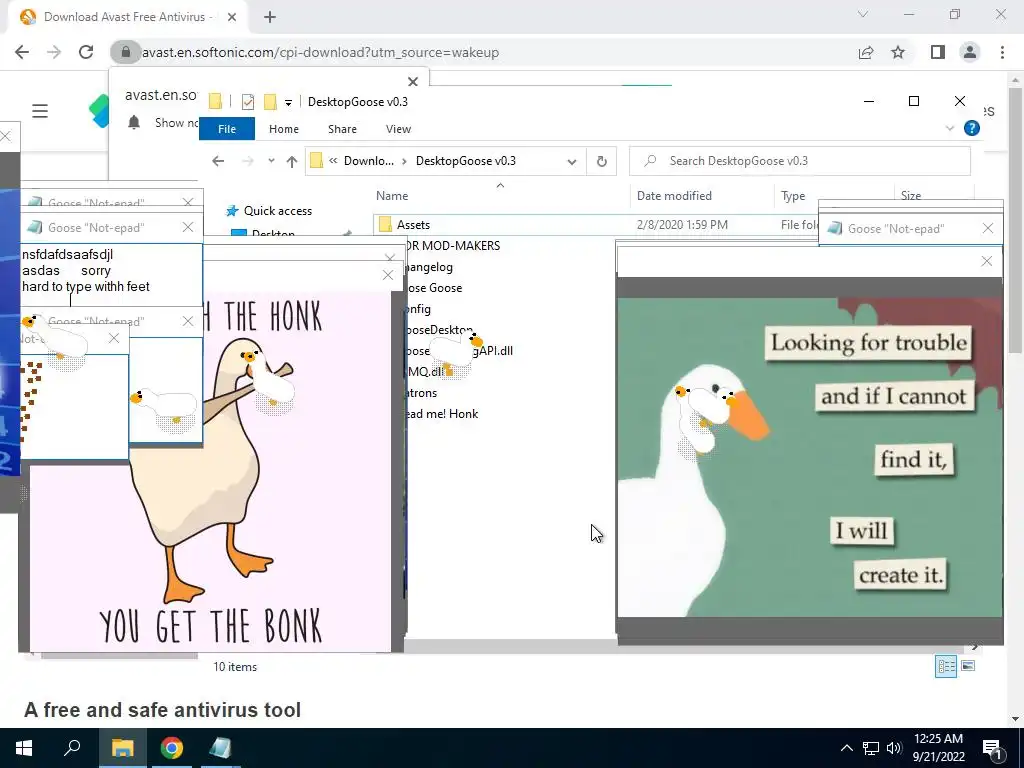Image resolution: width=1024 pixels, height=768 pixels.
Task: Switch to Chrome on the taskbar
Action: pos(172,748)
